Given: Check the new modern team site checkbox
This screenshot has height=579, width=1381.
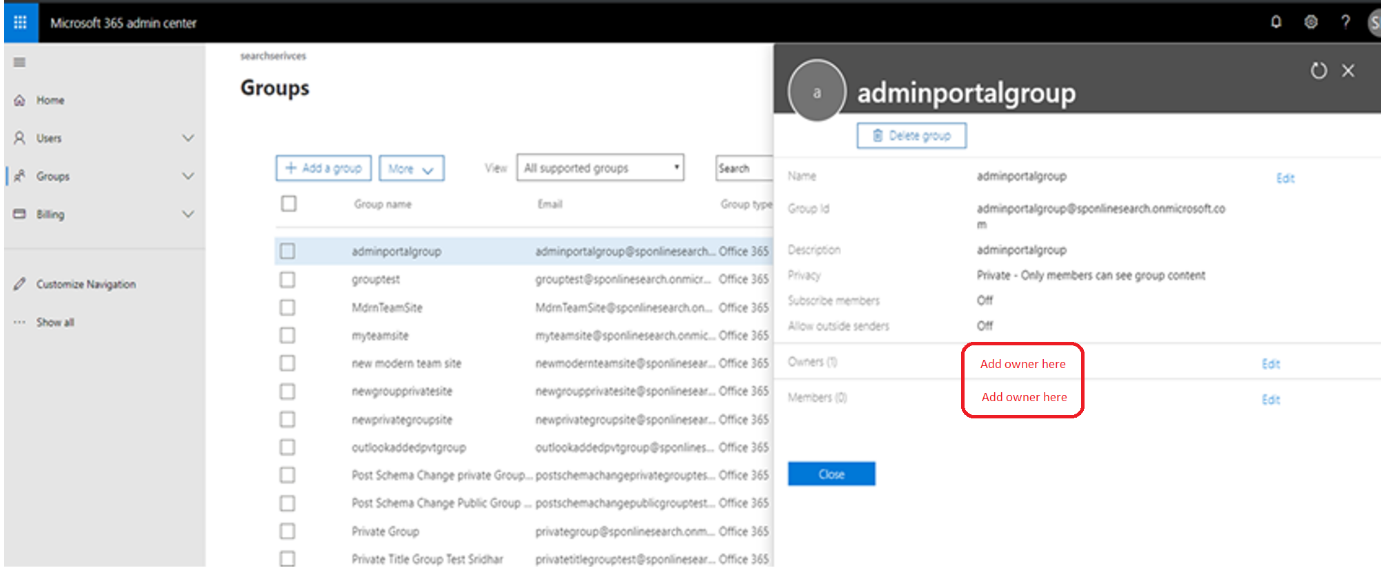Looking at the screenshot, I should [287, 363].
